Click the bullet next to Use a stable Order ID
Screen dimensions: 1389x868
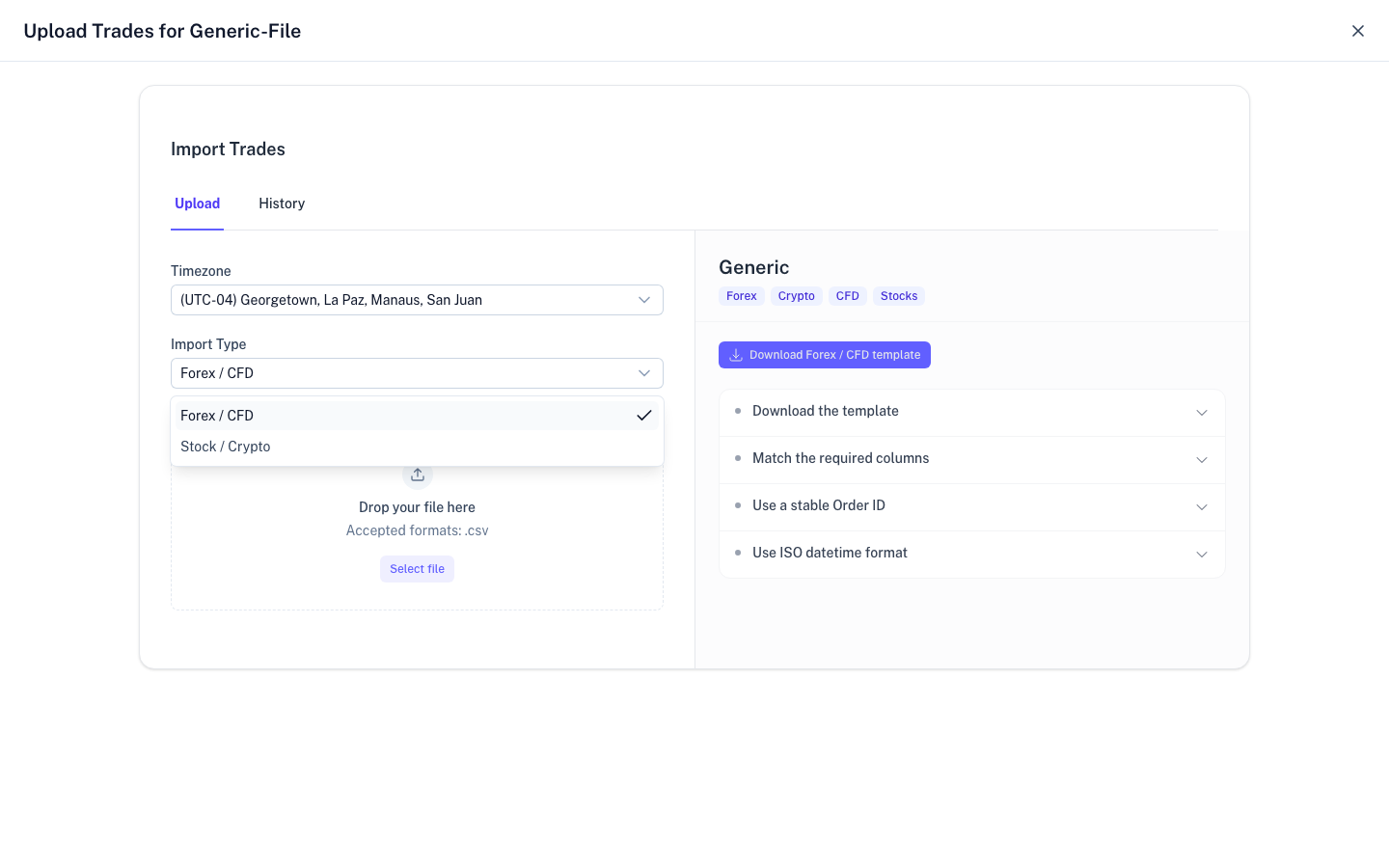pos(738,506)
